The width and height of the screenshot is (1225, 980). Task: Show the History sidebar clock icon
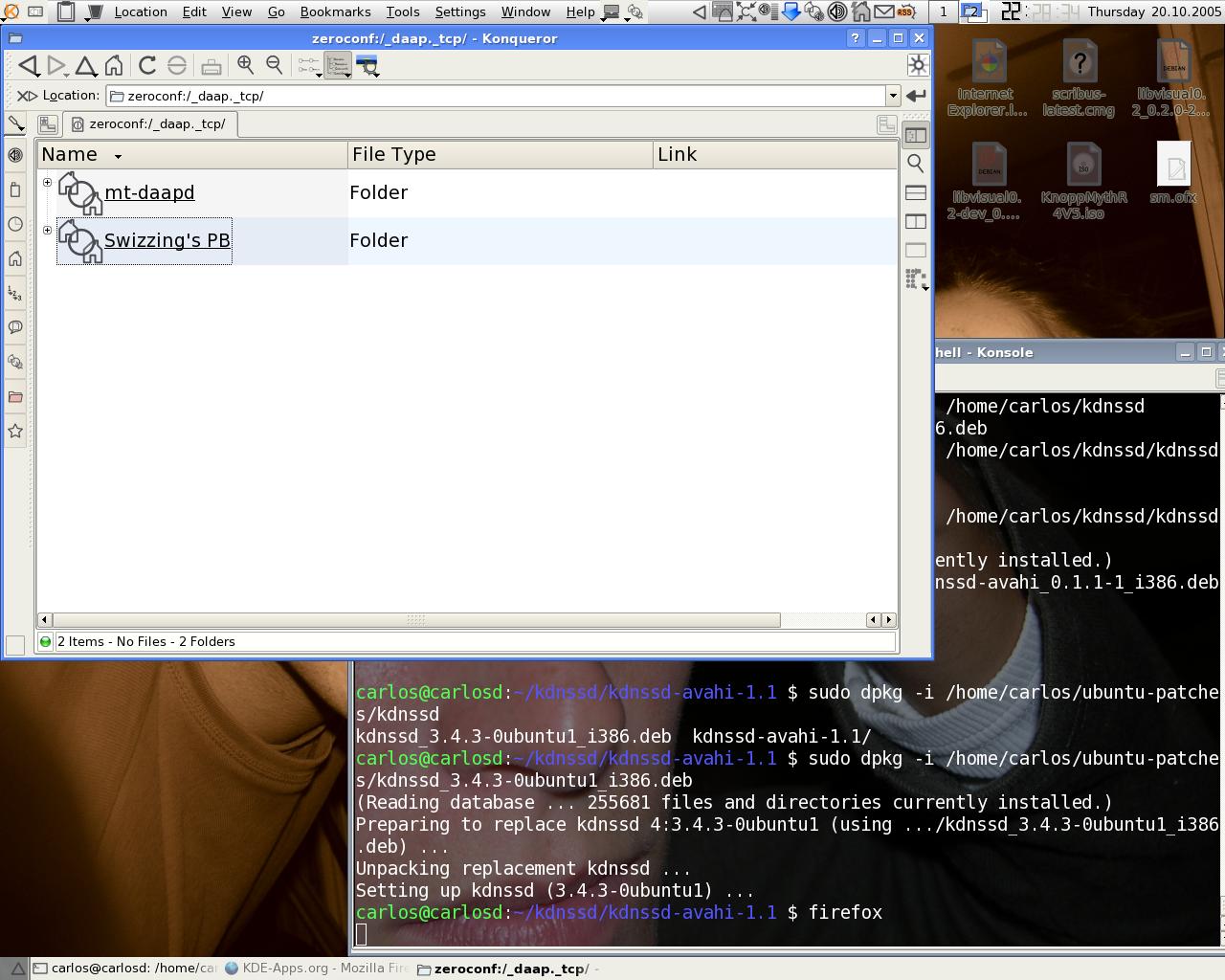[15, 224]
